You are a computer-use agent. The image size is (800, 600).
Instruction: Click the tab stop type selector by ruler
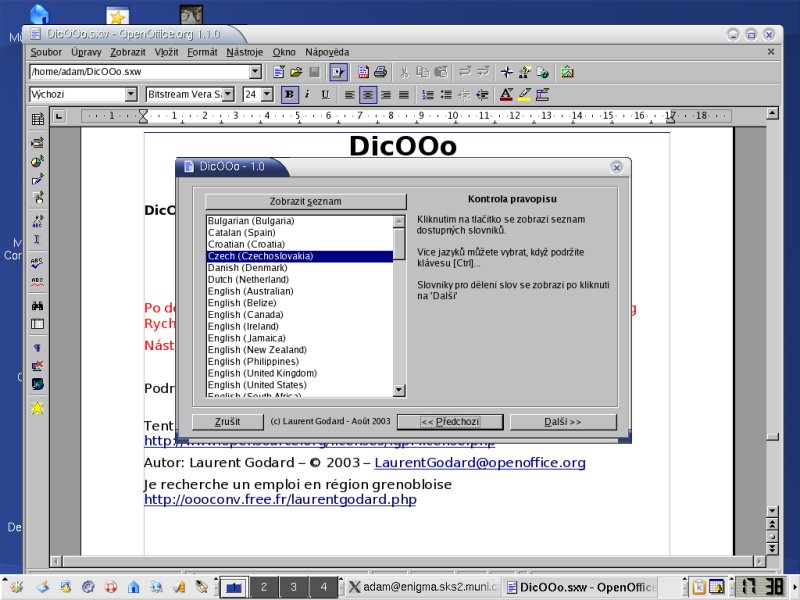59,116
